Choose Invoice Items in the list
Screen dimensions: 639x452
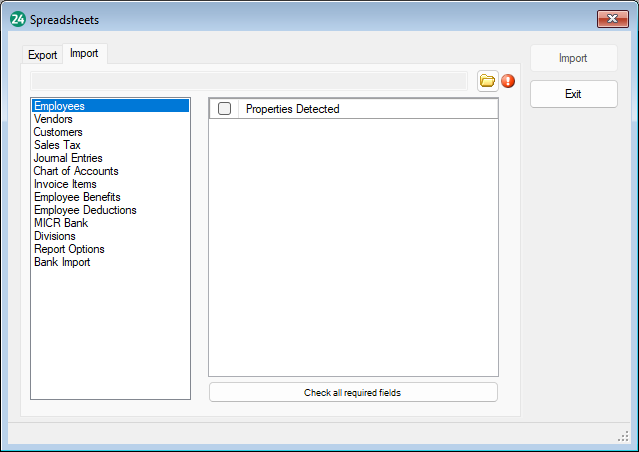(x=65, y=184)
